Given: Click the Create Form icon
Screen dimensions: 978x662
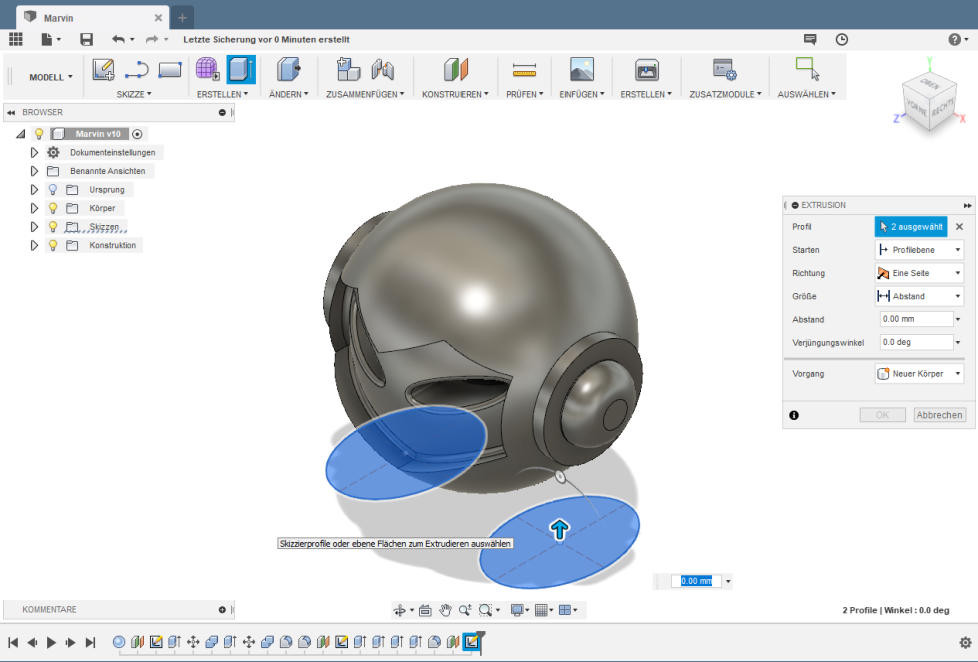Looking at the screenshot, I should [207, 69].
